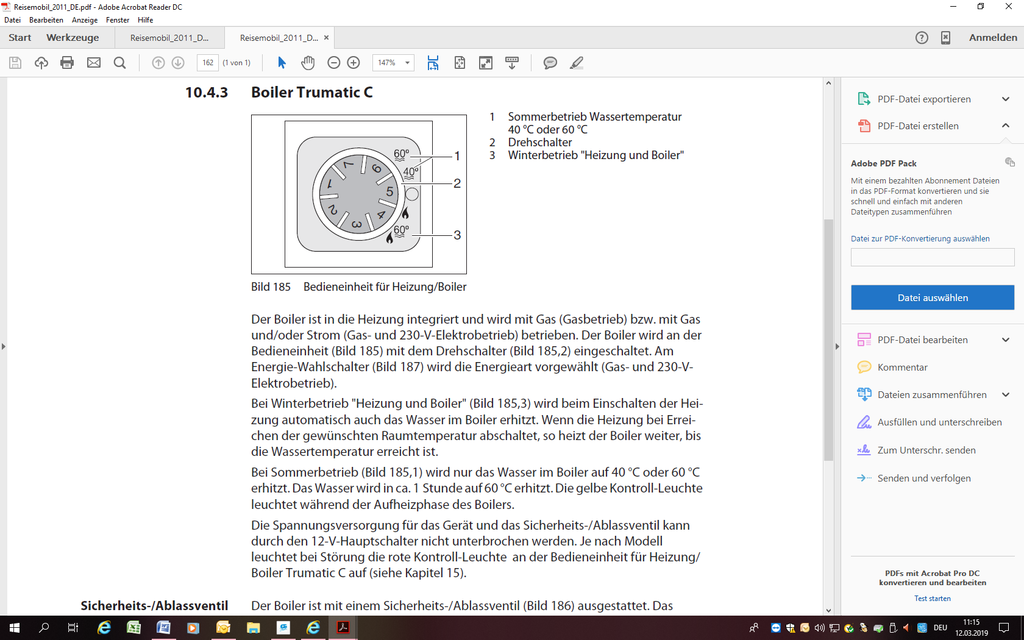
Task: Click the Datei zur PDF-Konvertierung auswählen link
Action: [920, 239]
